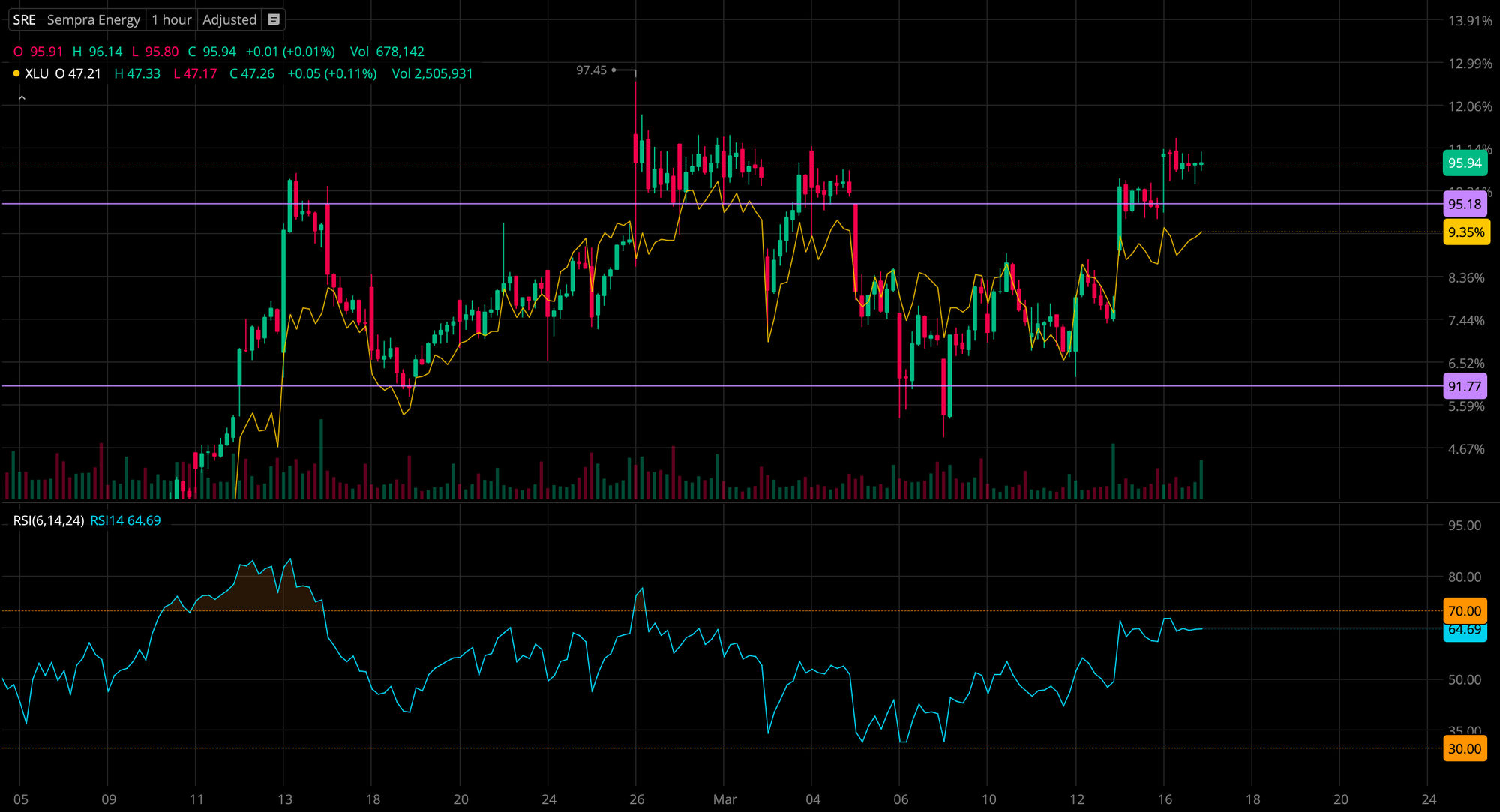1500x812 pixels.
Task: Click the 91.77 purple price line label
Action: point(1464,387)
